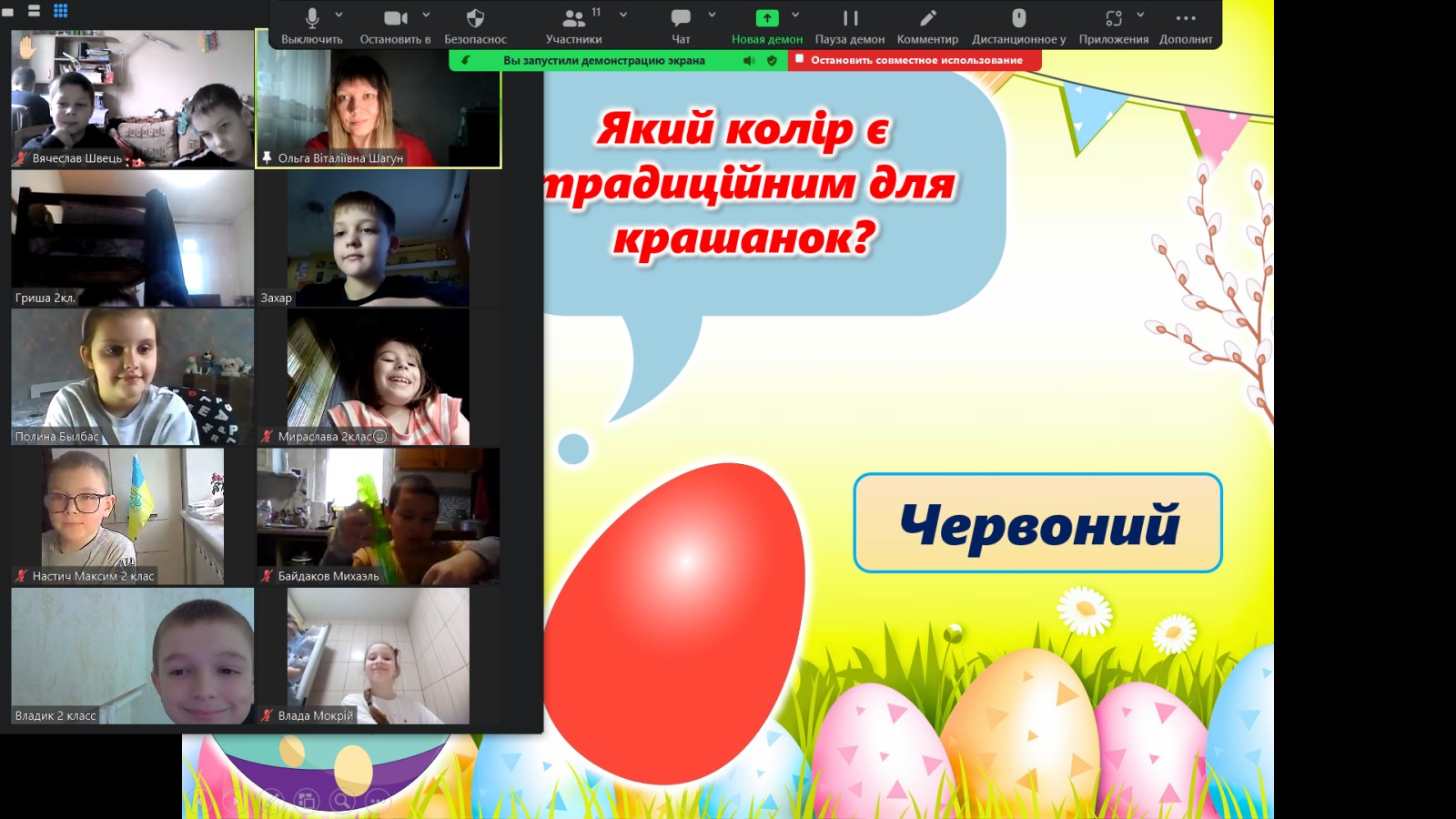The height and width of the screenshot is (819, 1456).
Task: Click the Червоний answer box on slide
Action: tap(1037, 522)
